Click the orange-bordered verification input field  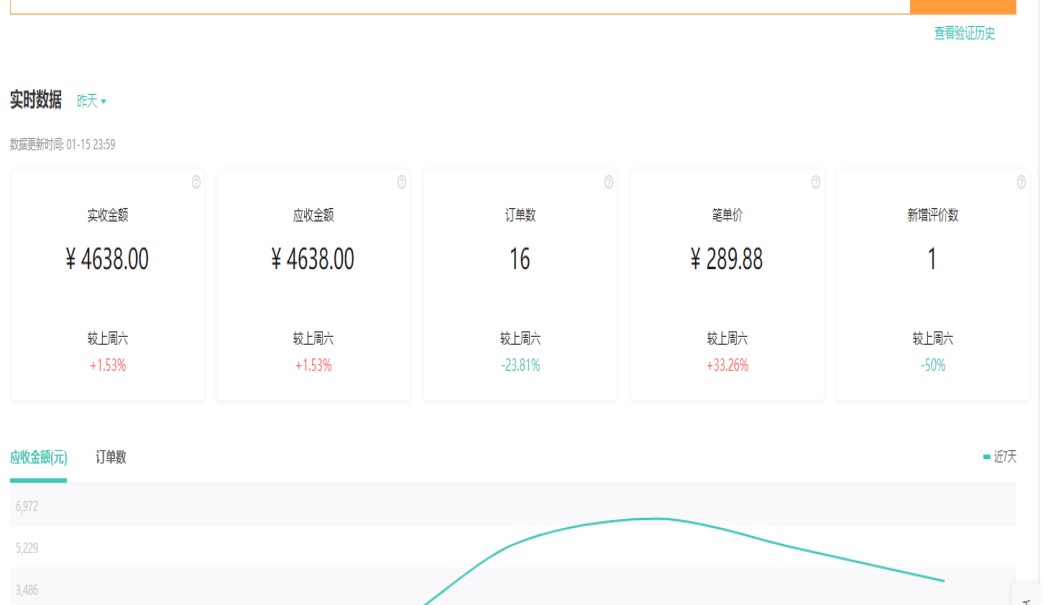click(x=459, y=6)
